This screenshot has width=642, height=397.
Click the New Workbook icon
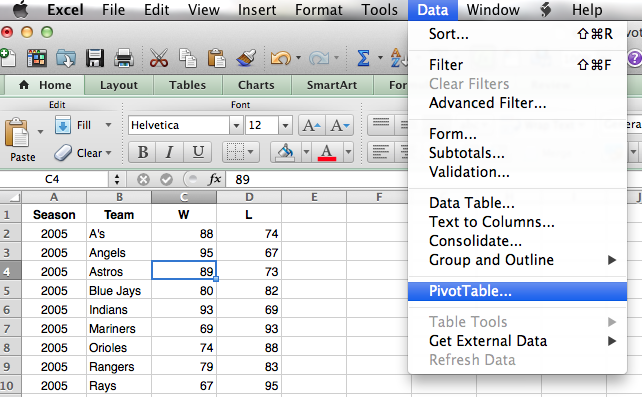click(x=7, y=58)
